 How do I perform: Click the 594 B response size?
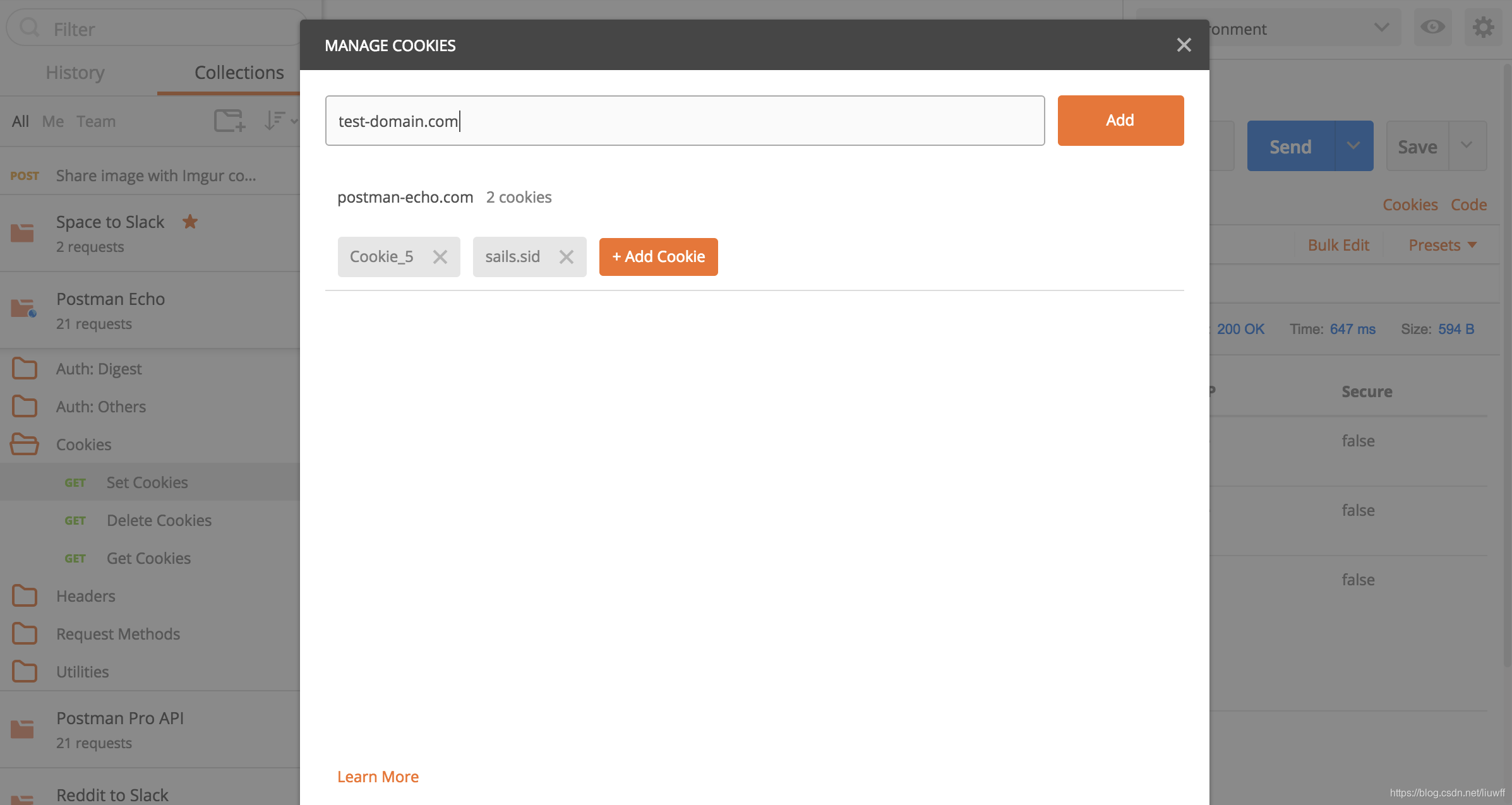tap(1456, 329)
